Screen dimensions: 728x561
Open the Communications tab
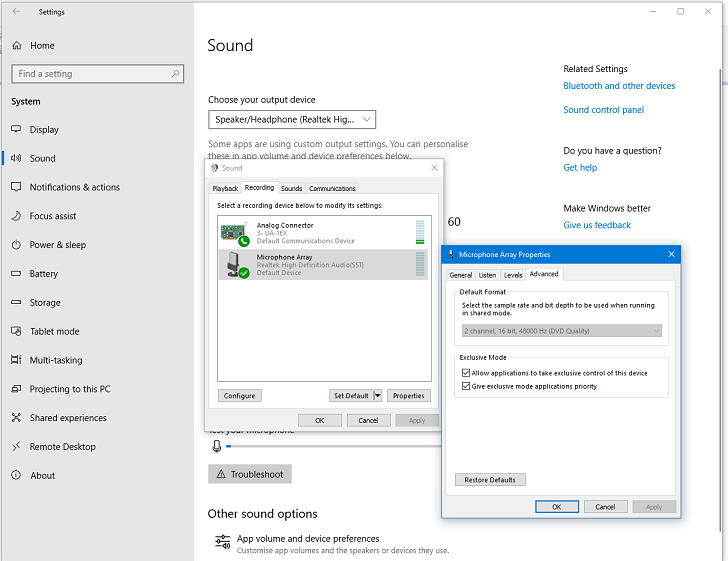(x=332, y=188)
